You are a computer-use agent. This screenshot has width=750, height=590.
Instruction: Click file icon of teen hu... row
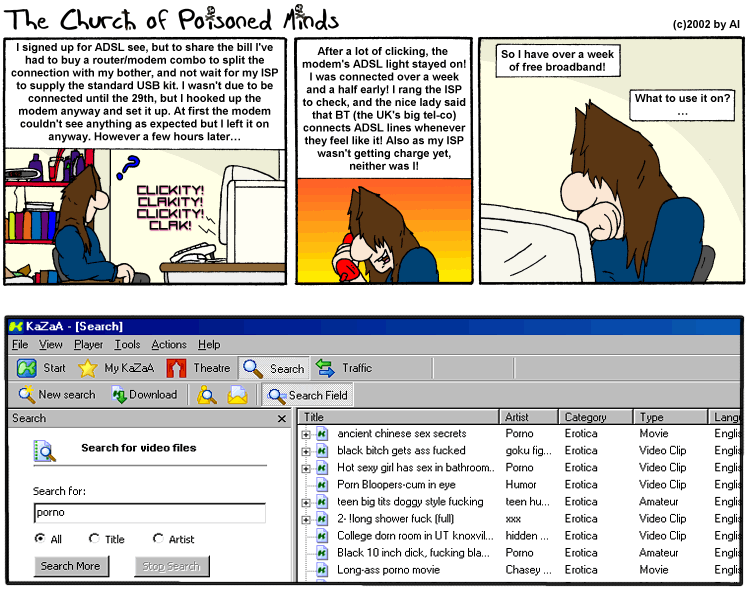pos(322,501)
